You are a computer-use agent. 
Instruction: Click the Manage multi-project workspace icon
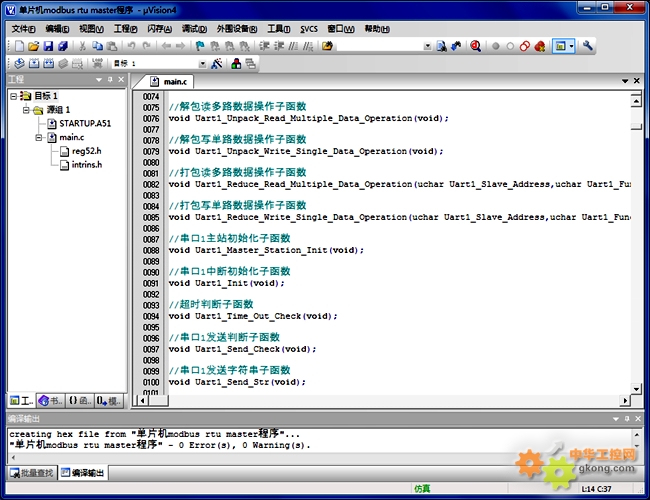click(250, 63)
